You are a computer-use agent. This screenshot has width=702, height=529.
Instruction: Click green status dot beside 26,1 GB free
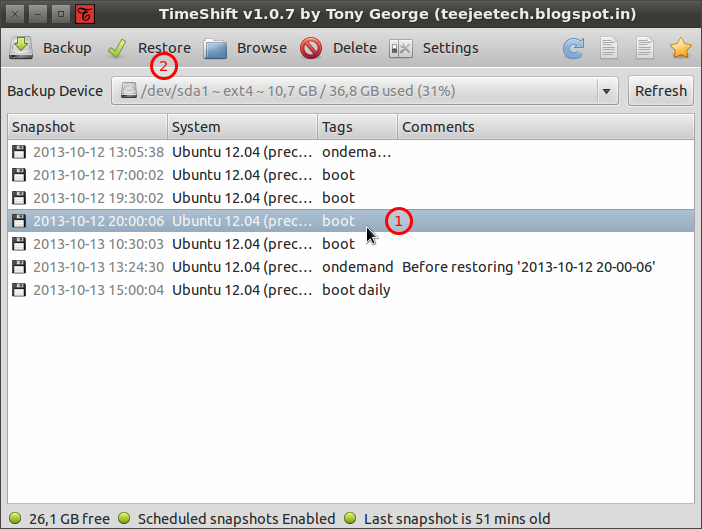click(15, 518)
